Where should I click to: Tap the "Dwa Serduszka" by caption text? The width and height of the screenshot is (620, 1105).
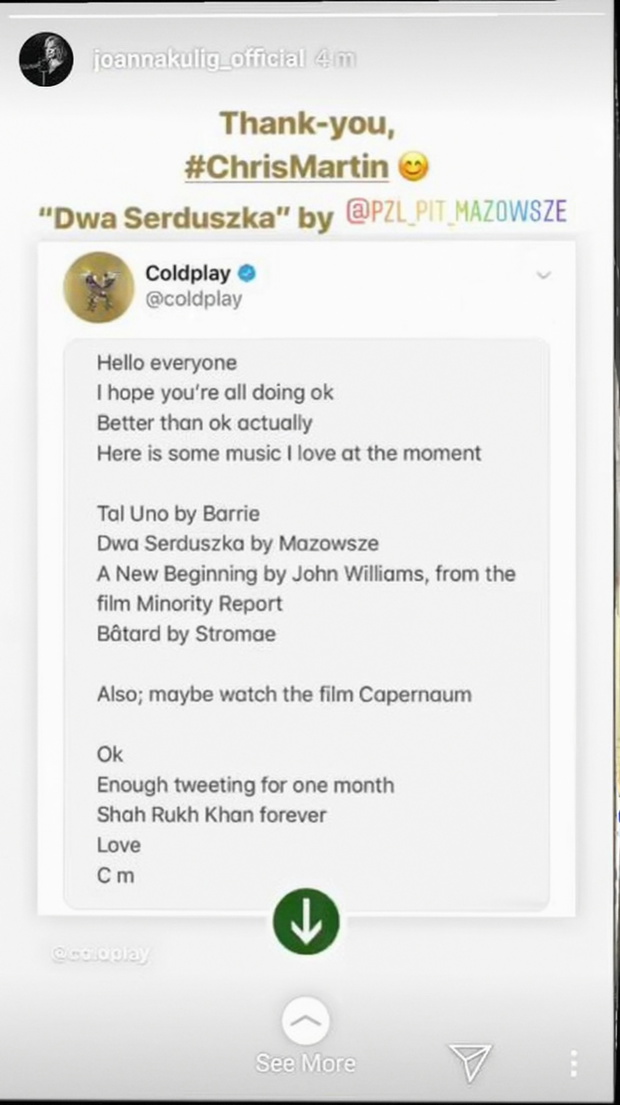click(x=186, y=216)
